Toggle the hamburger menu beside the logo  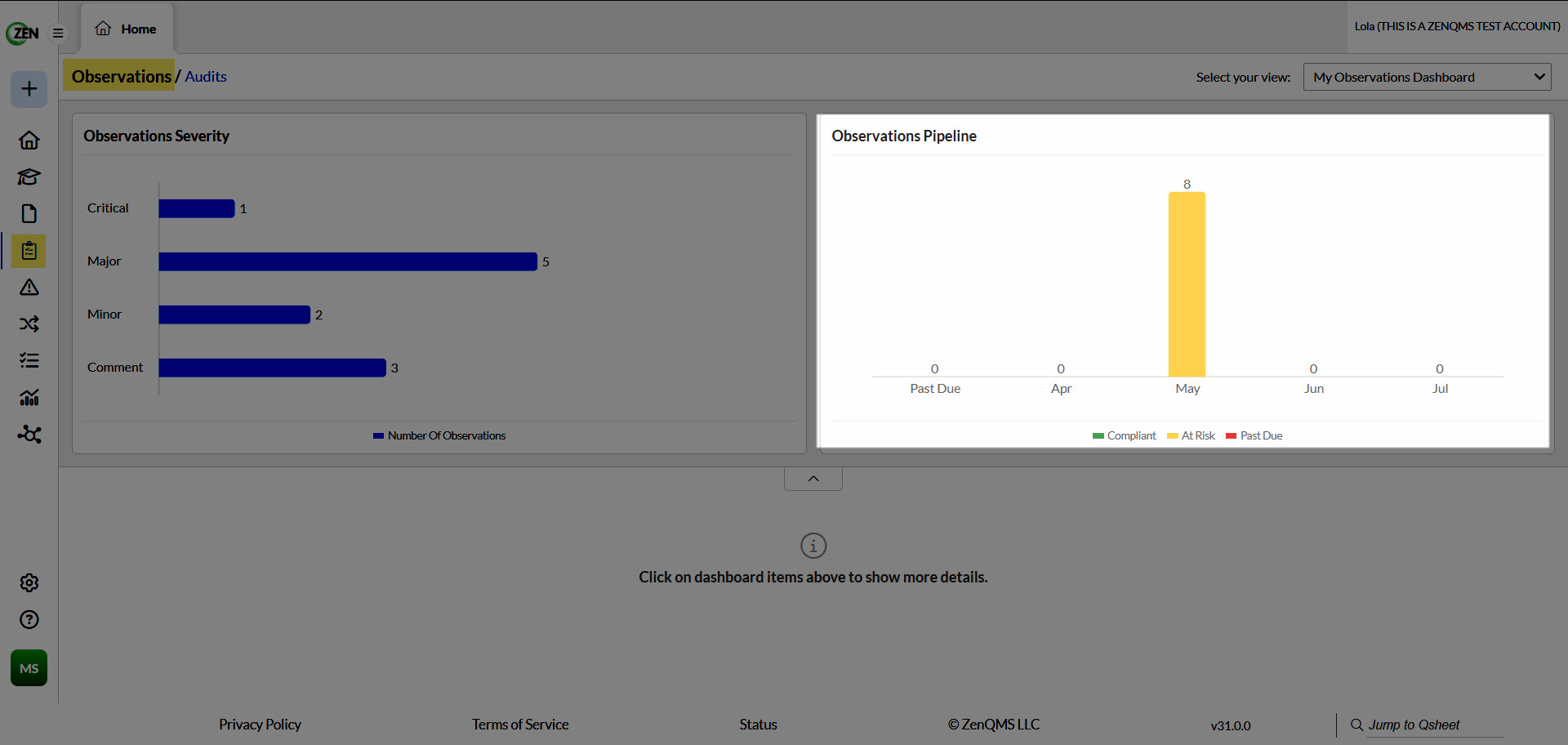58,33
